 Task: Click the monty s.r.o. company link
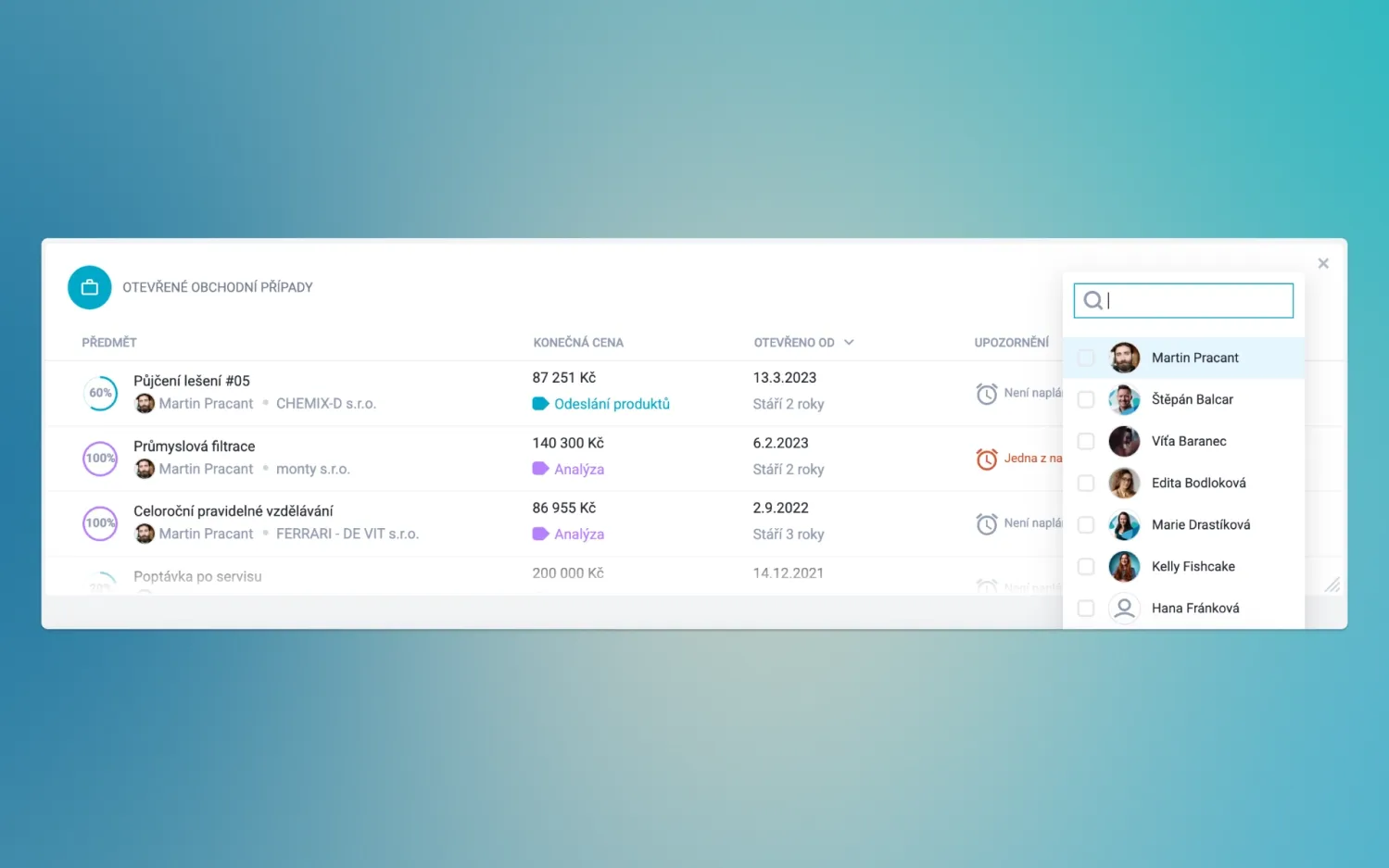pos(313,469)
